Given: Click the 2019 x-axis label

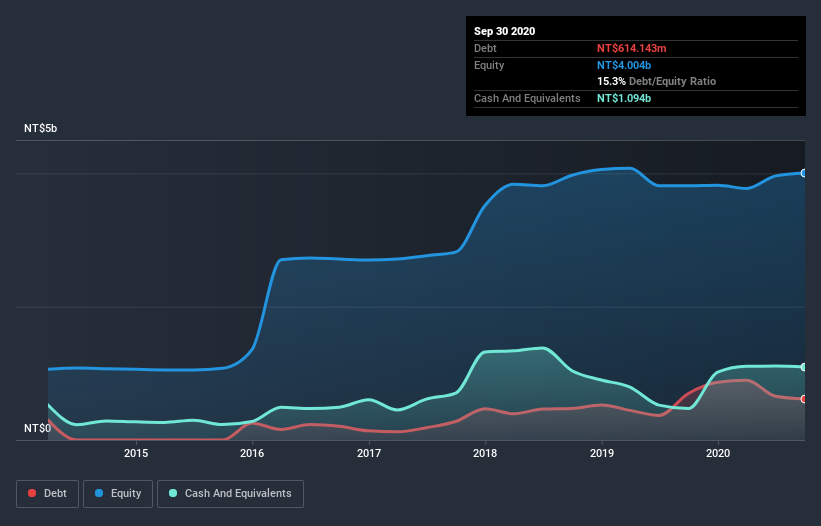Looking at the screenshot, I should tap(602, 453).
